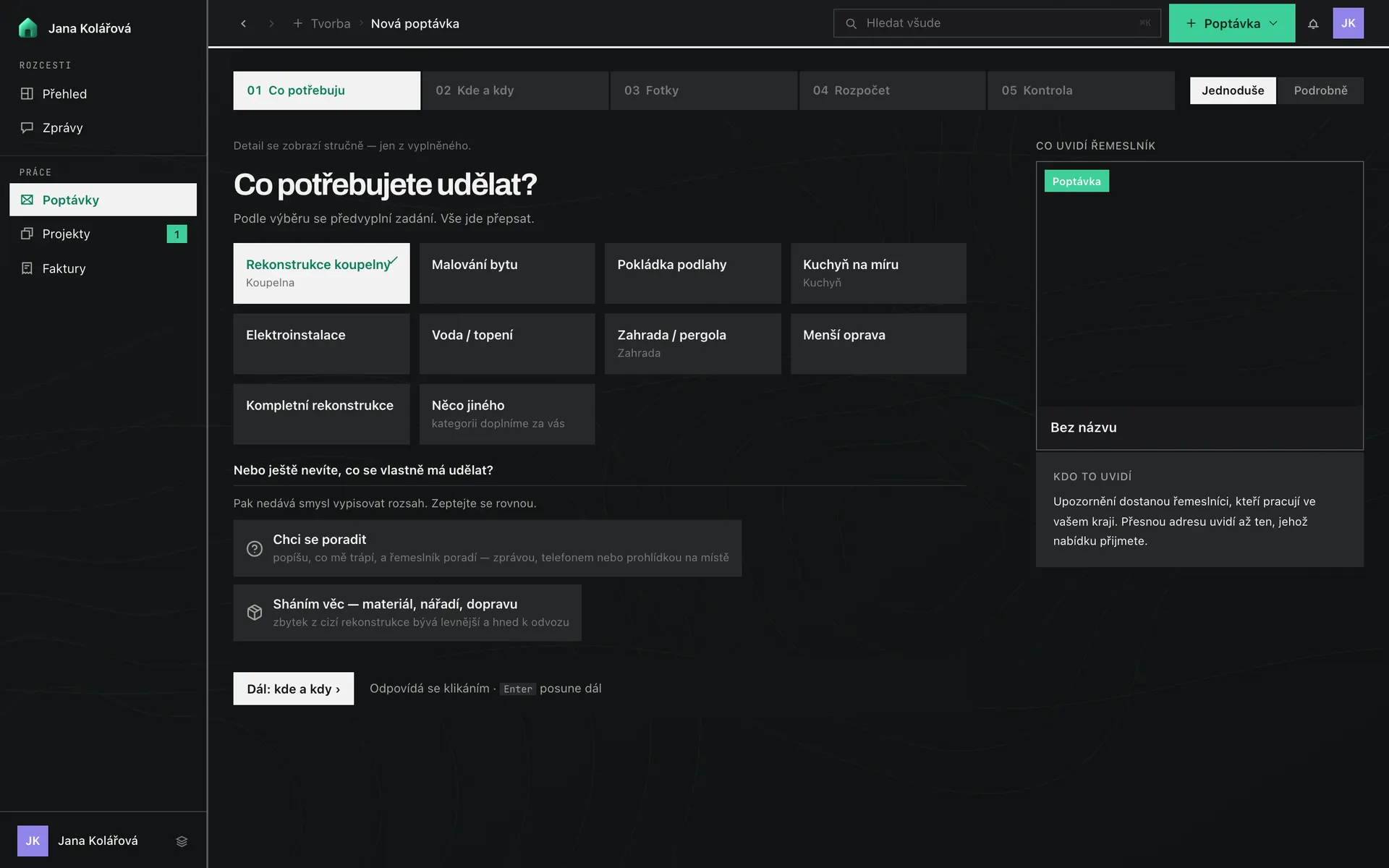This screenshot has width=1389, height=868.
Task: Click the Faktury receipt icon
Action: pos(27,268)
